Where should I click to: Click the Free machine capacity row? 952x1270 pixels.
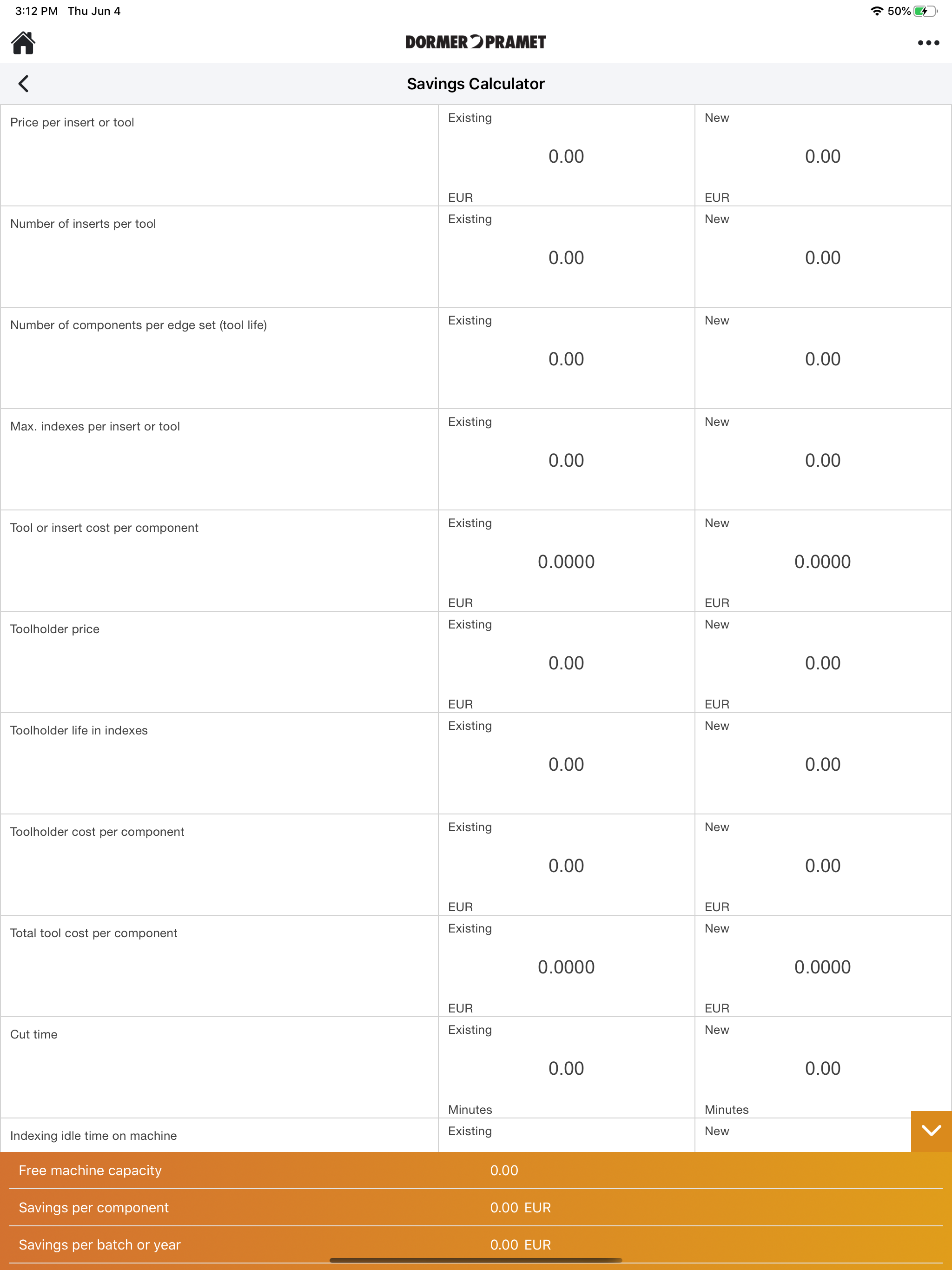476,1170
